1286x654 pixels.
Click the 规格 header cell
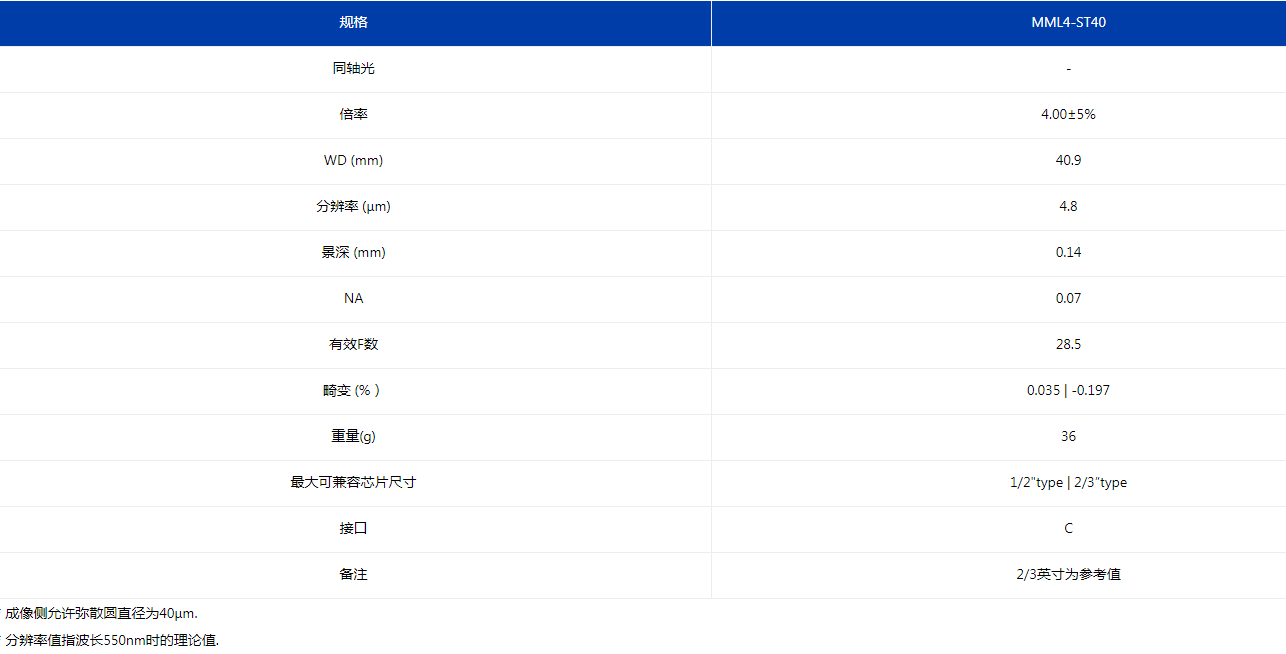click(354, 23)
